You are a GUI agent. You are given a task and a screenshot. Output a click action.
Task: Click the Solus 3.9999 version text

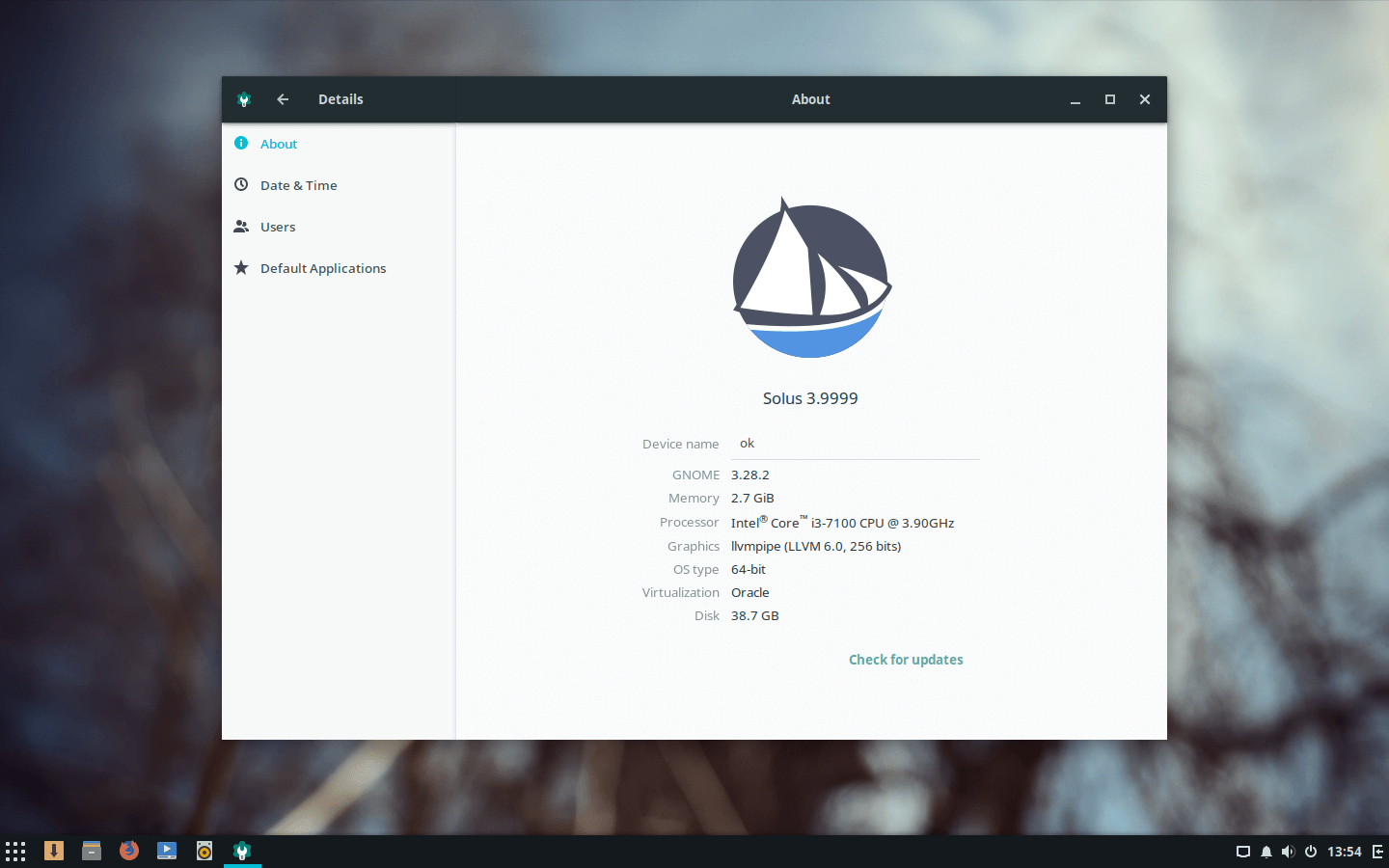(x=810, y=398)
